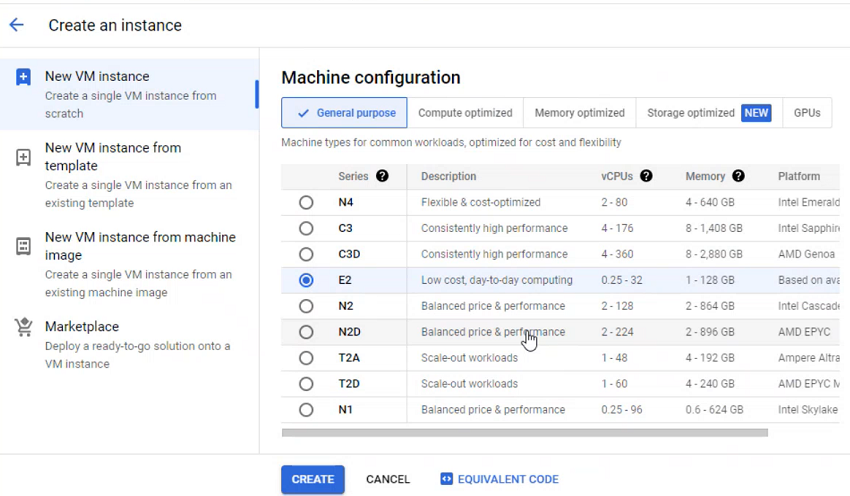Click the Memory column help icon
This screenshot has height=496, width=850.
point(738,176)
